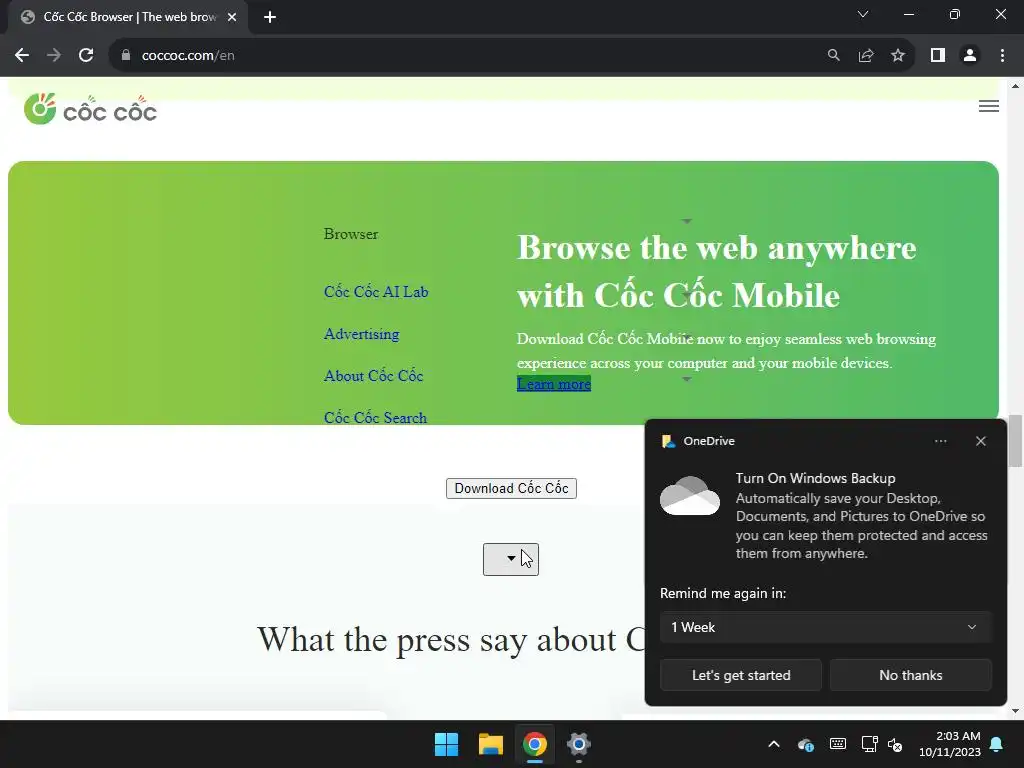Open the Windows Start menu
This screenshot has height=768, width=1024.
pos(447,744)
